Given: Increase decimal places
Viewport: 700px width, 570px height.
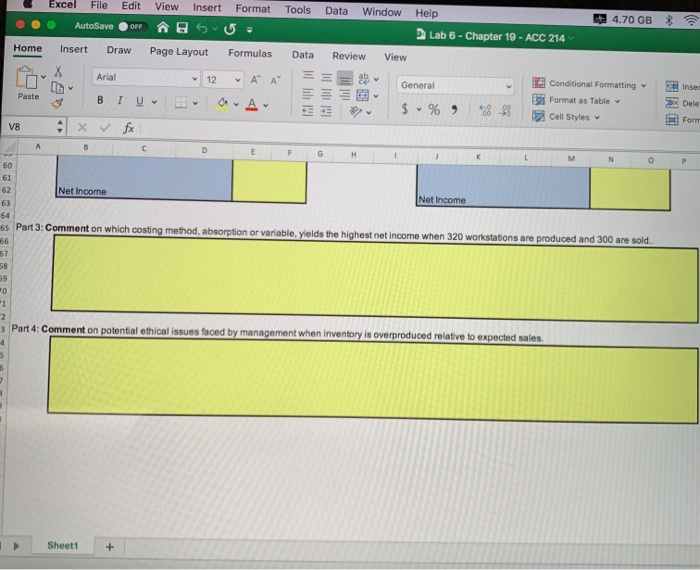Looking at the screenshot, I should pos(485,110).
